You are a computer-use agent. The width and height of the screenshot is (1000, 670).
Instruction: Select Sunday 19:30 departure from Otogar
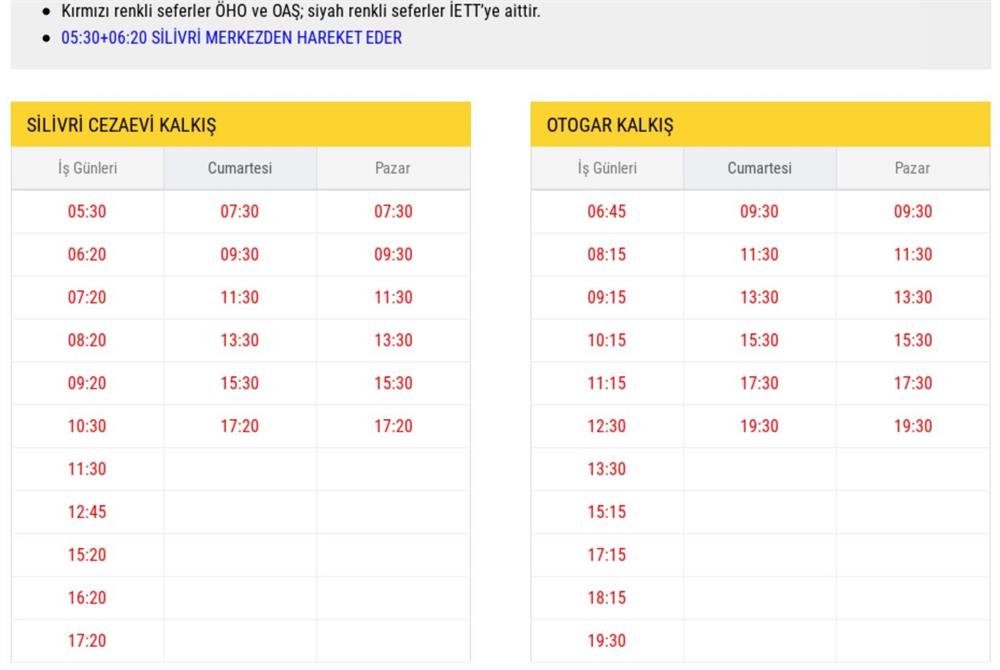[x=912, y=426]
